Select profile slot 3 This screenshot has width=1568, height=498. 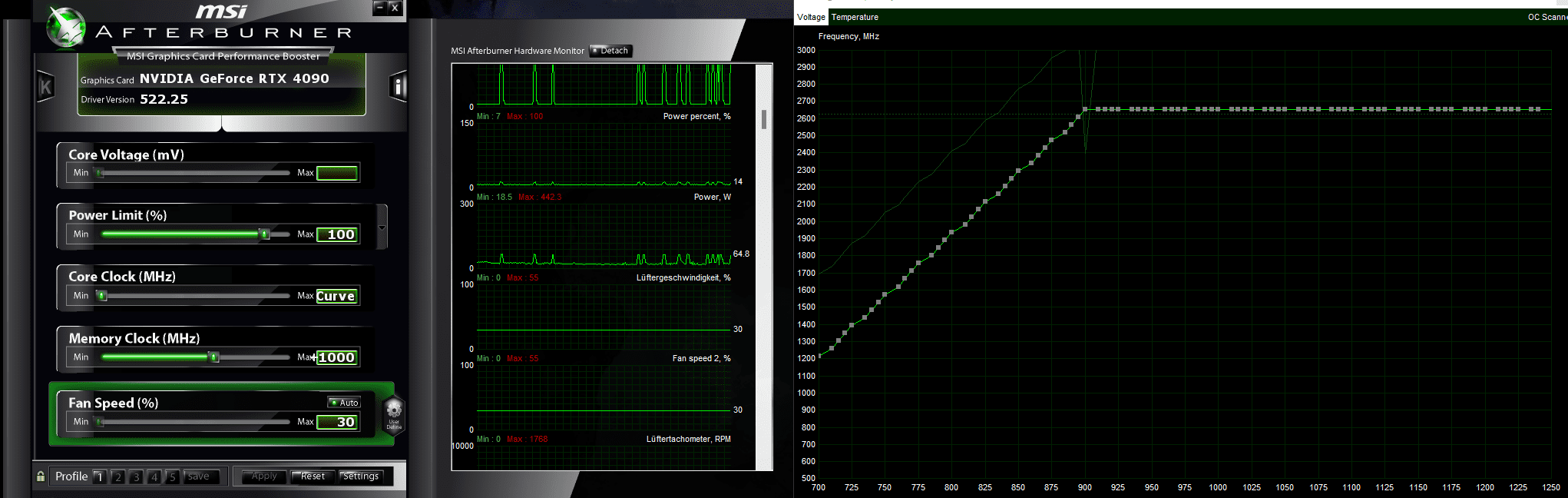point(136,477)
